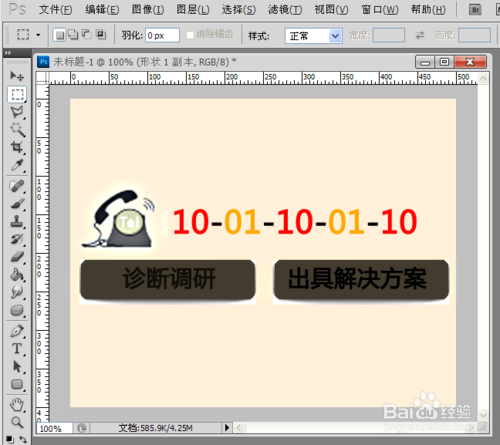
Task: Open the 图像(I) menu
Action: [x=148, y=10]
